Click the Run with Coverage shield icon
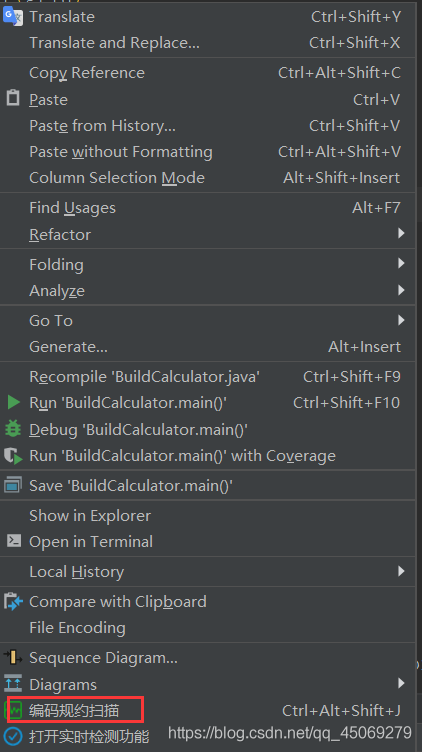The height and width of the screenshot is (752, 422). (13, 456)
